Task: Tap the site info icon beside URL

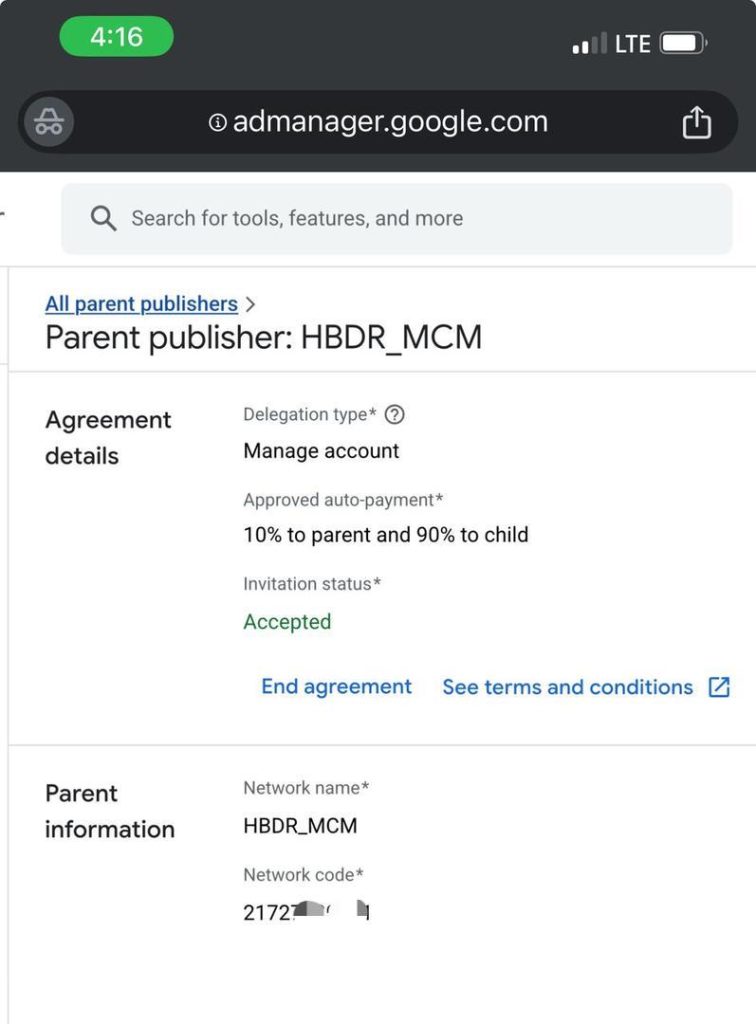Action: [217, 122]
